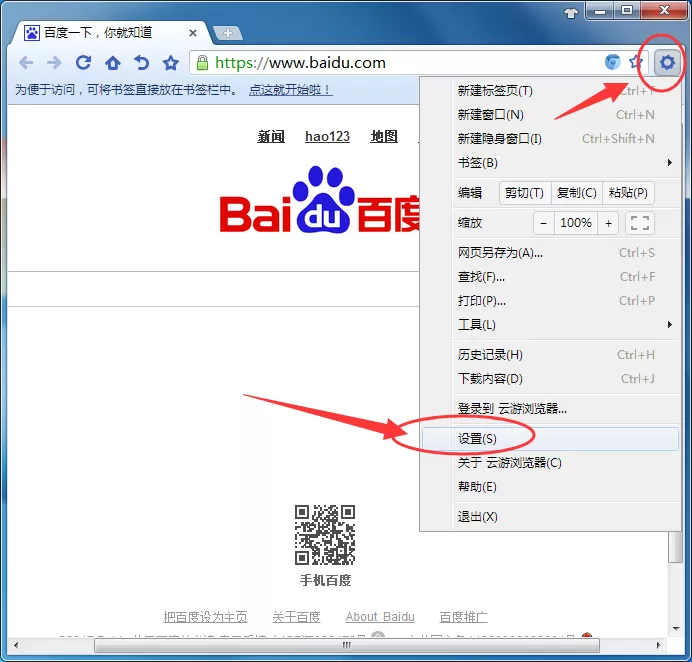Click 复制(C) copy button
The image size is (692, 662).
point(577,193)
